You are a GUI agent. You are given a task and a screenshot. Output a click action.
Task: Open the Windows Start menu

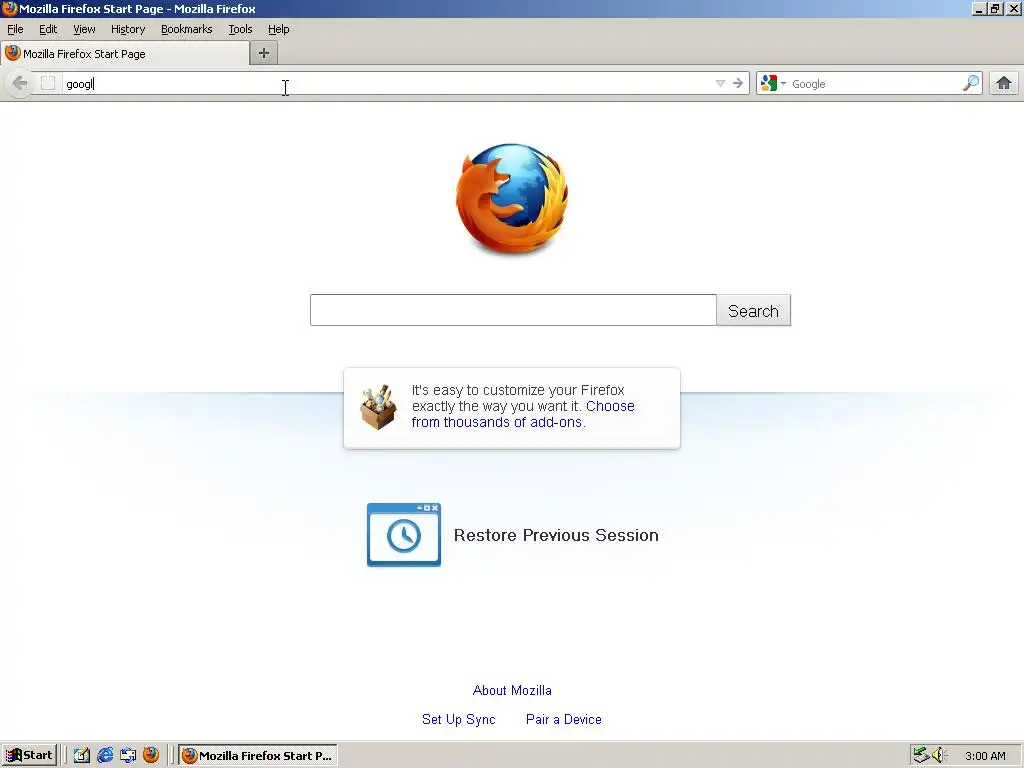pos(29,755)
